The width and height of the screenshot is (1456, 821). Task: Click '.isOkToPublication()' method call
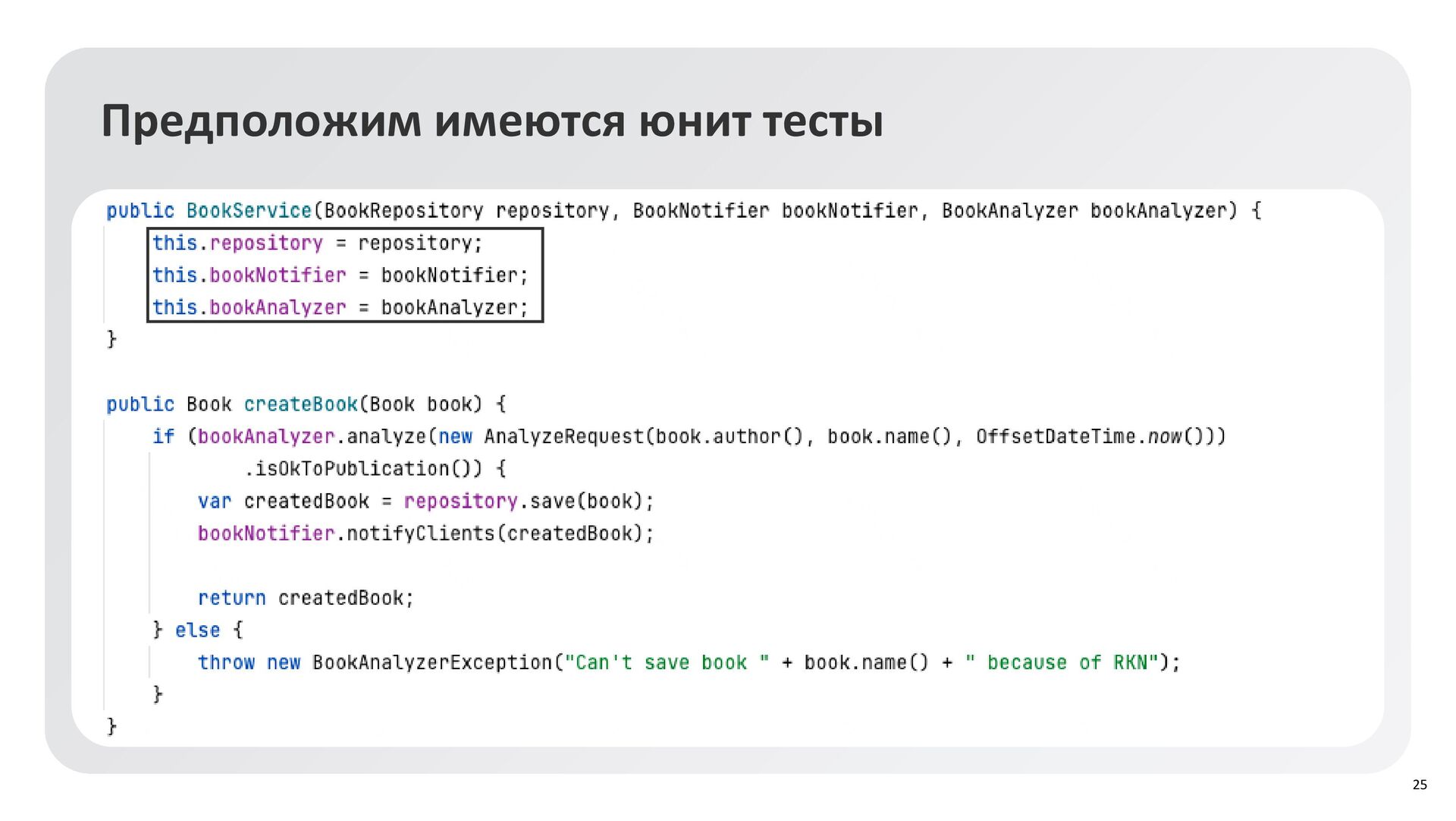coord(362,469)
